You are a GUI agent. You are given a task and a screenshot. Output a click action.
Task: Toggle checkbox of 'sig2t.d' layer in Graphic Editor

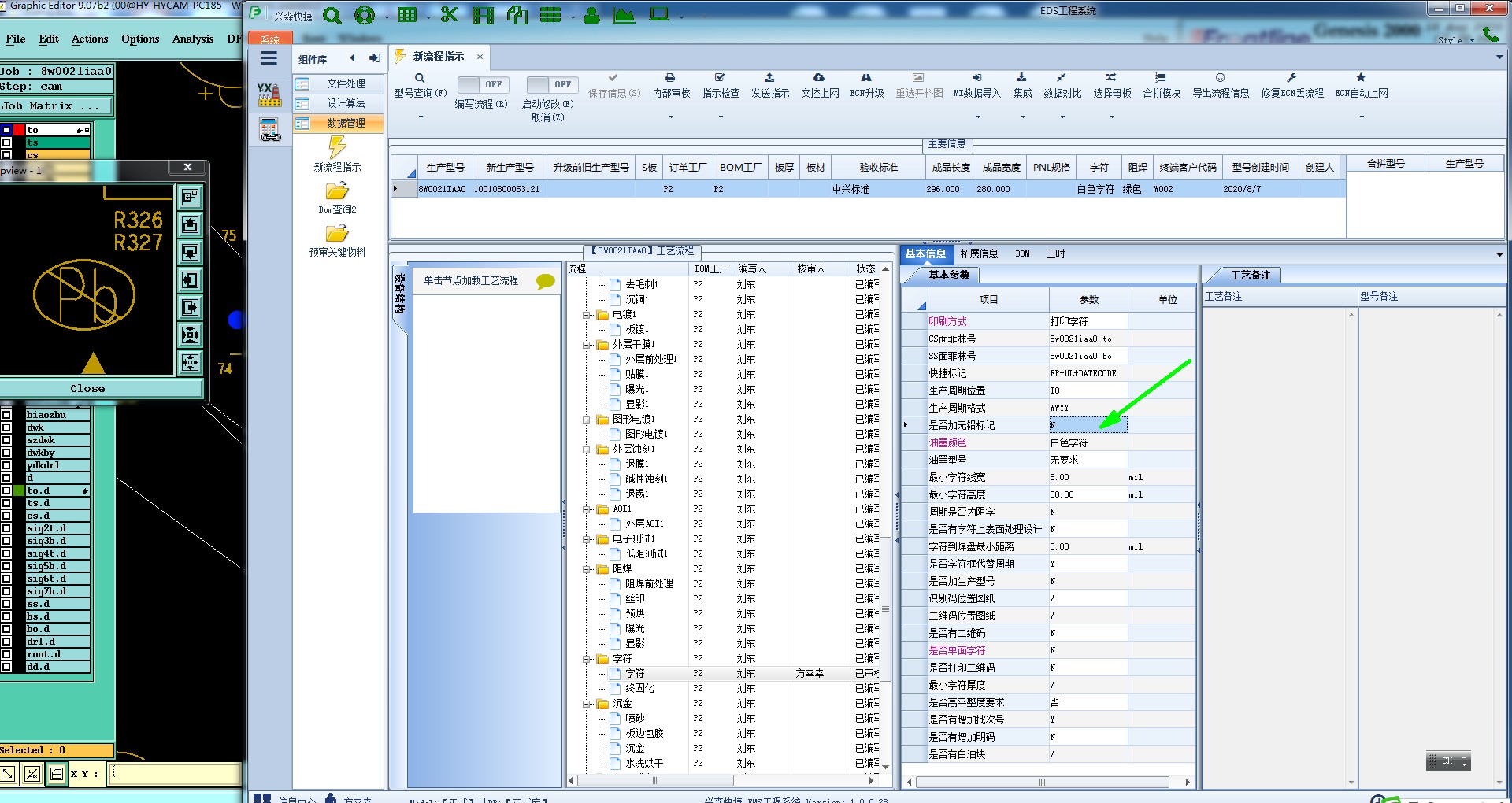click(x=6, y=528)
